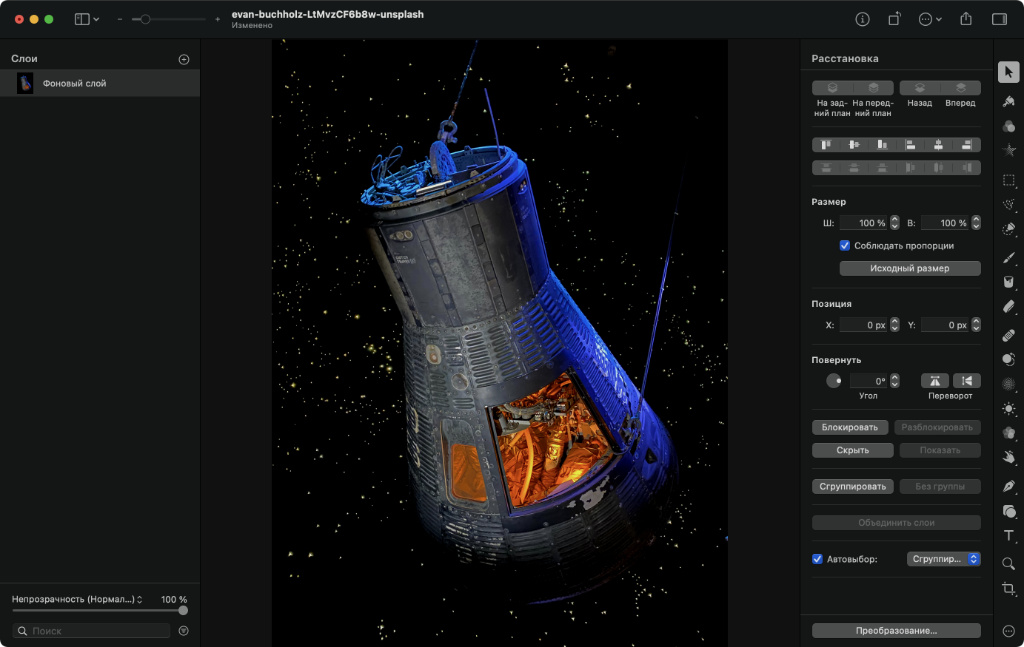The width and height of the screenshot is (1024, 647).
Task: Select the rectangular selection tool
Action: click(1008, 179)
